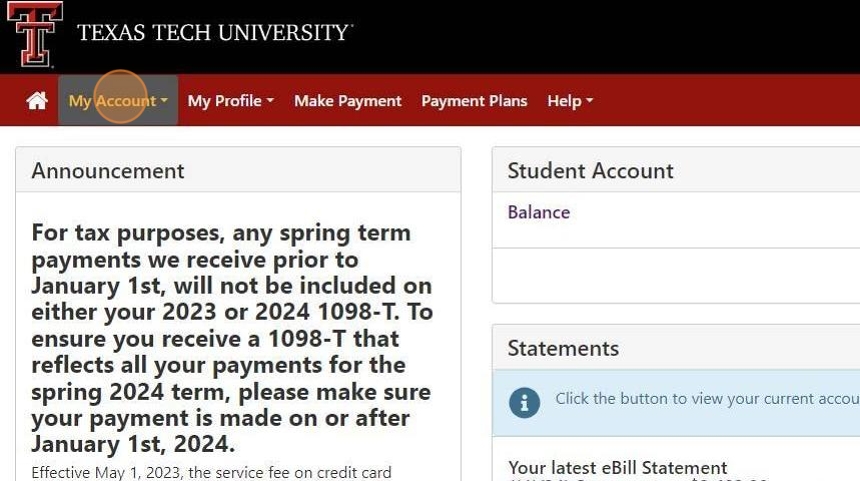Click the Texas Tech Double T logo
Image resolution: width=860 pixels, height=481 pixels.
pos(35,33)
